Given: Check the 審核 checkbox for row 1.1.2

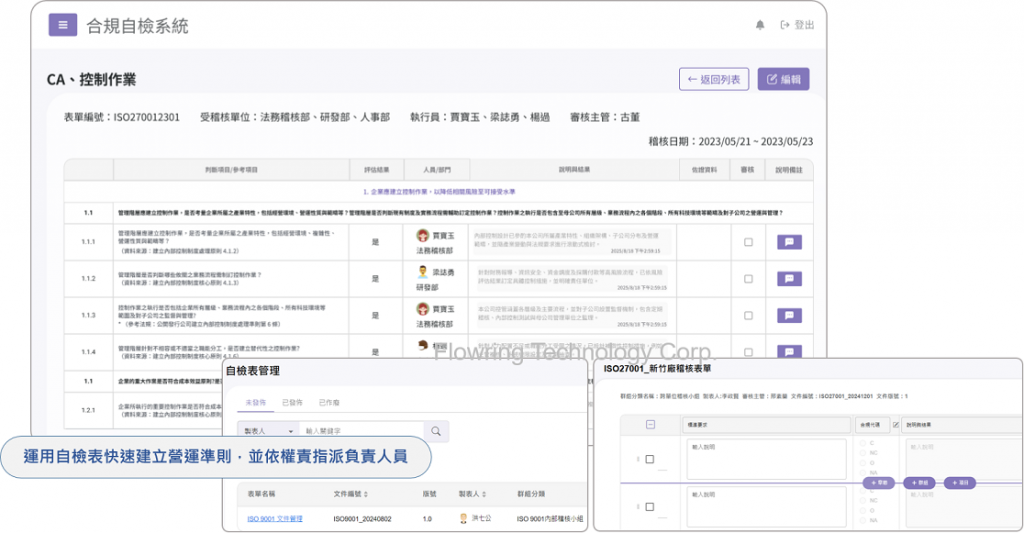Looking at the screenshot, I should (748, 278).
